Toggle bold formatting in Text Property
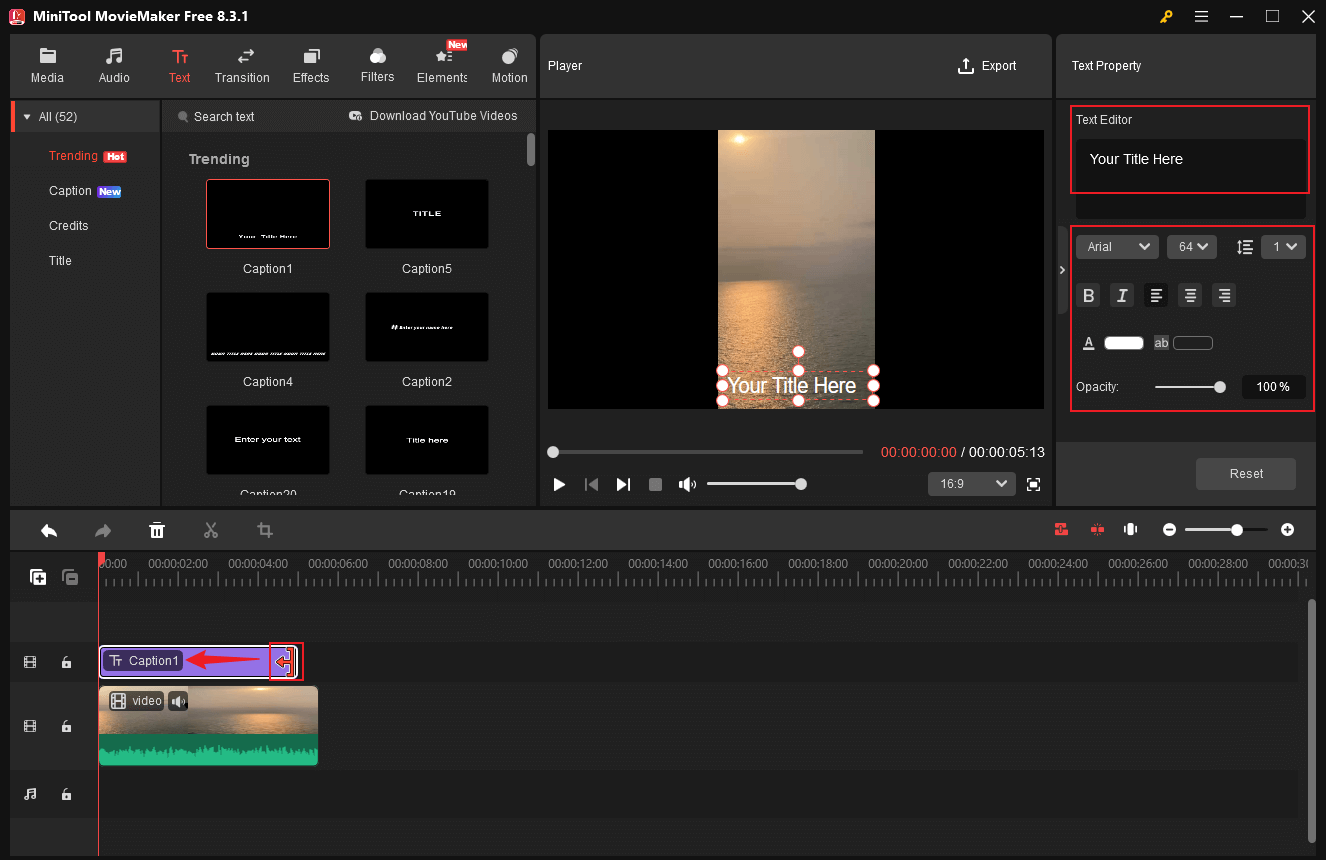Screen dimensions: 1326x860 click(x=1088, y=295)
